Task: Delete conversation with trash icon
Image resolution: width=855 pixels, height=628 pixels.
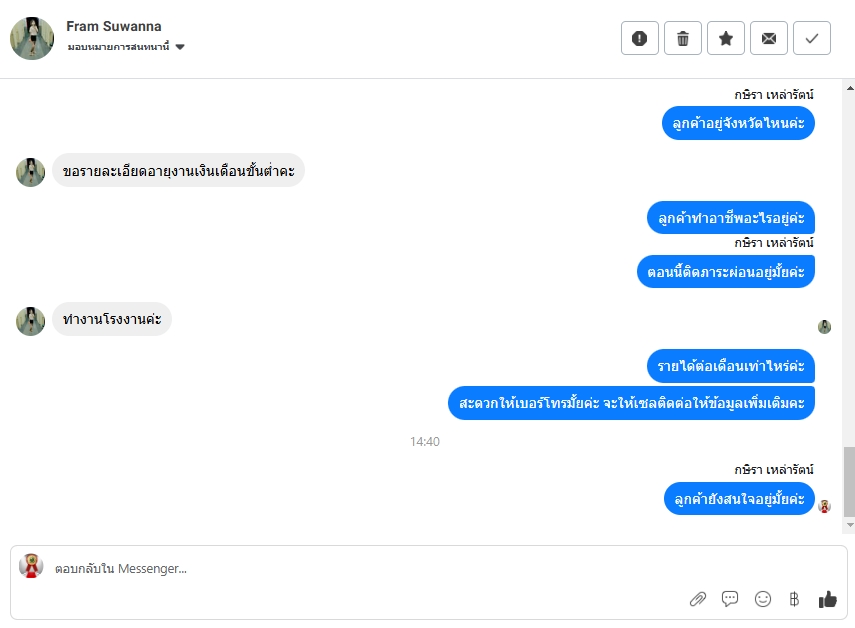Action: pyautogui.click(x=683, y=38)
